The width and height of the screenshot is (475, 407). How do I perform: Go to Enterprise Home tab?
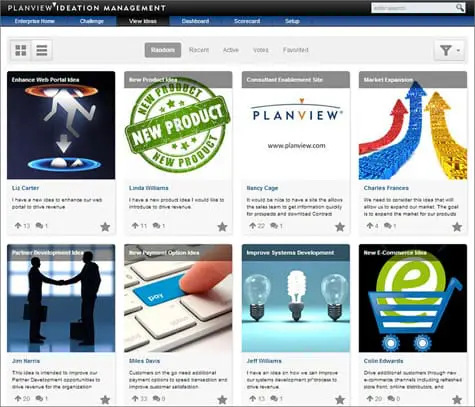[x=35, y=21]
